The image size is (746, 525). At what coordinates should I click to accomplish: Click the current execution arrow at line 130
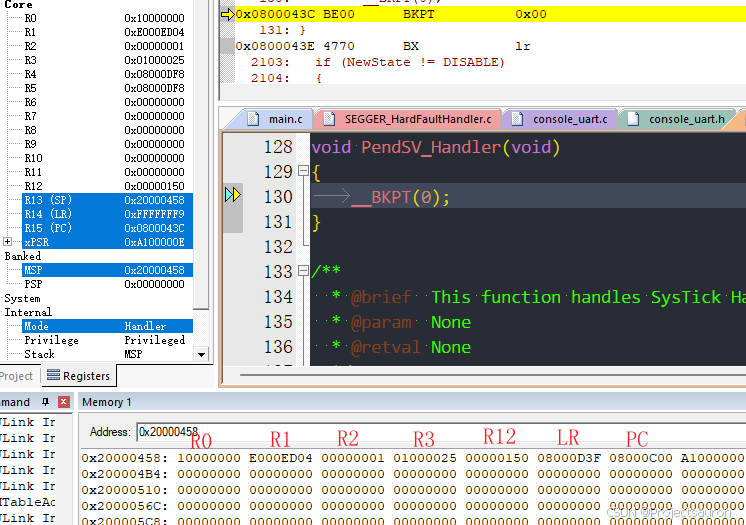click(232, 196)
